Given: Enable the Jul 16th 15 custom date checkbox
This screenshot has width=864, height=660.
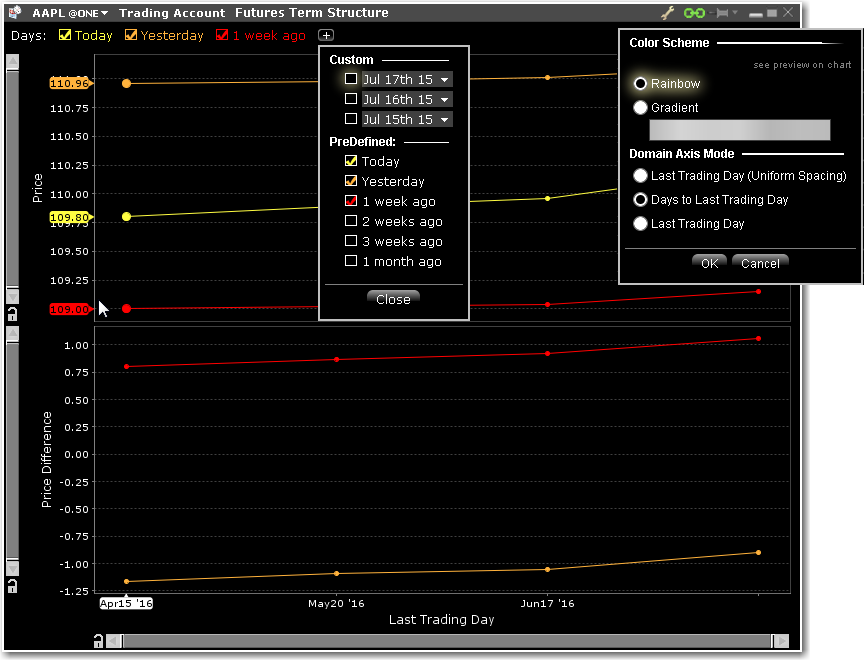Looking at the screenshot, I should [x=350, y=99].
